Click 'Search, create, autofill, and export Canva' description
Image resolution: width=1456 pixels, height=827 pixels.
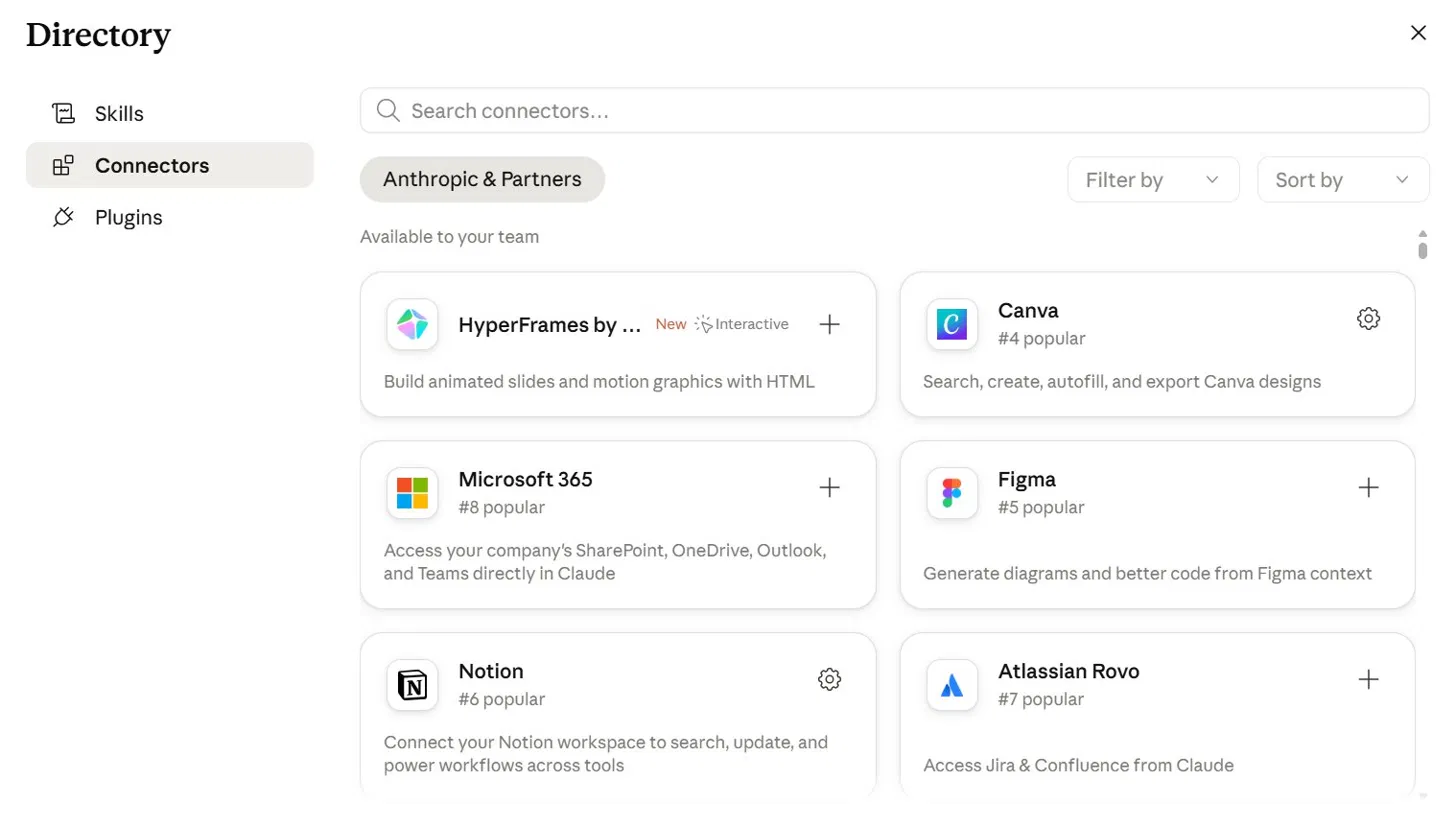tap(1122, 381)
